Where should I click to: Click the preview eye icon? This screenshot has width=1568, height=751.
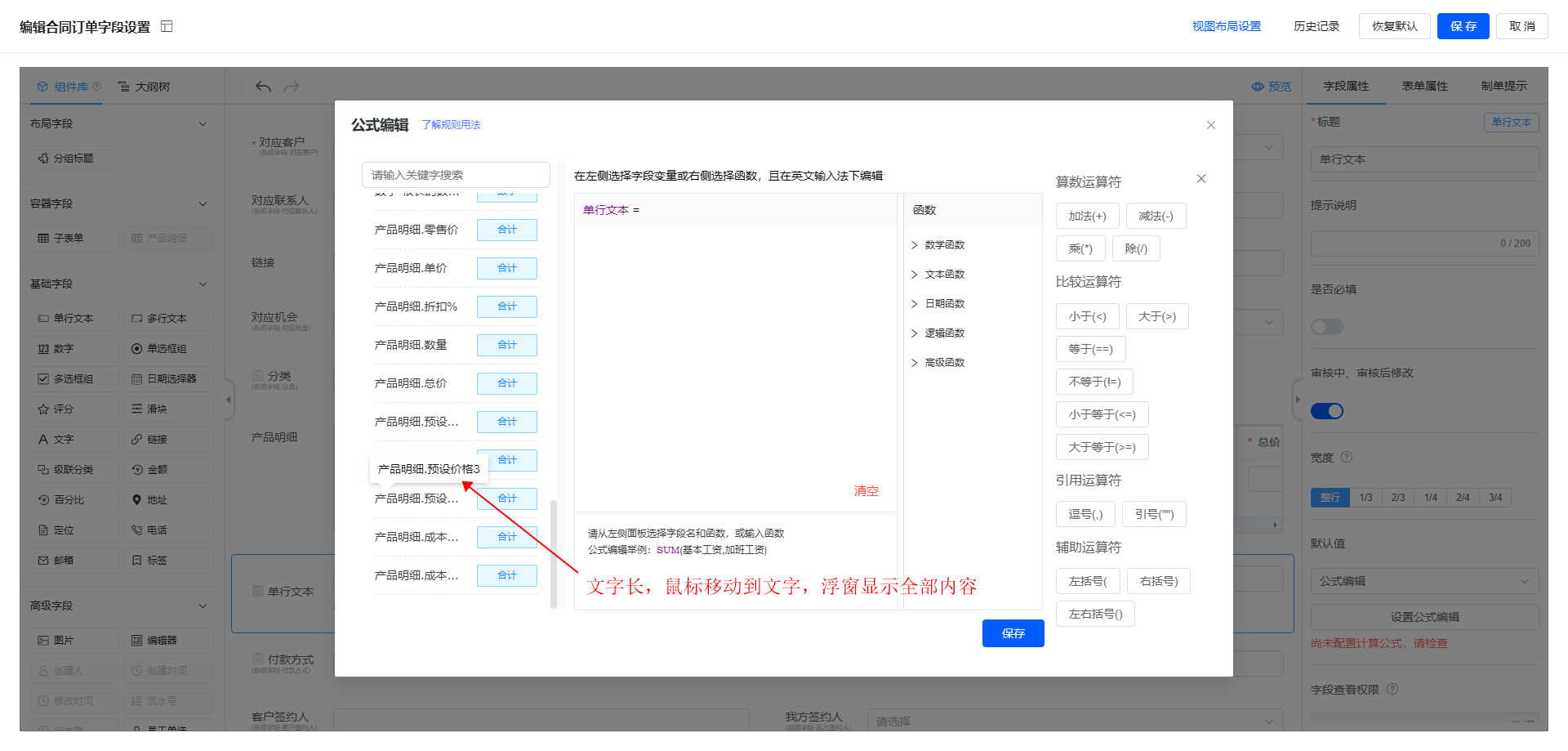tap(1258, 87)
